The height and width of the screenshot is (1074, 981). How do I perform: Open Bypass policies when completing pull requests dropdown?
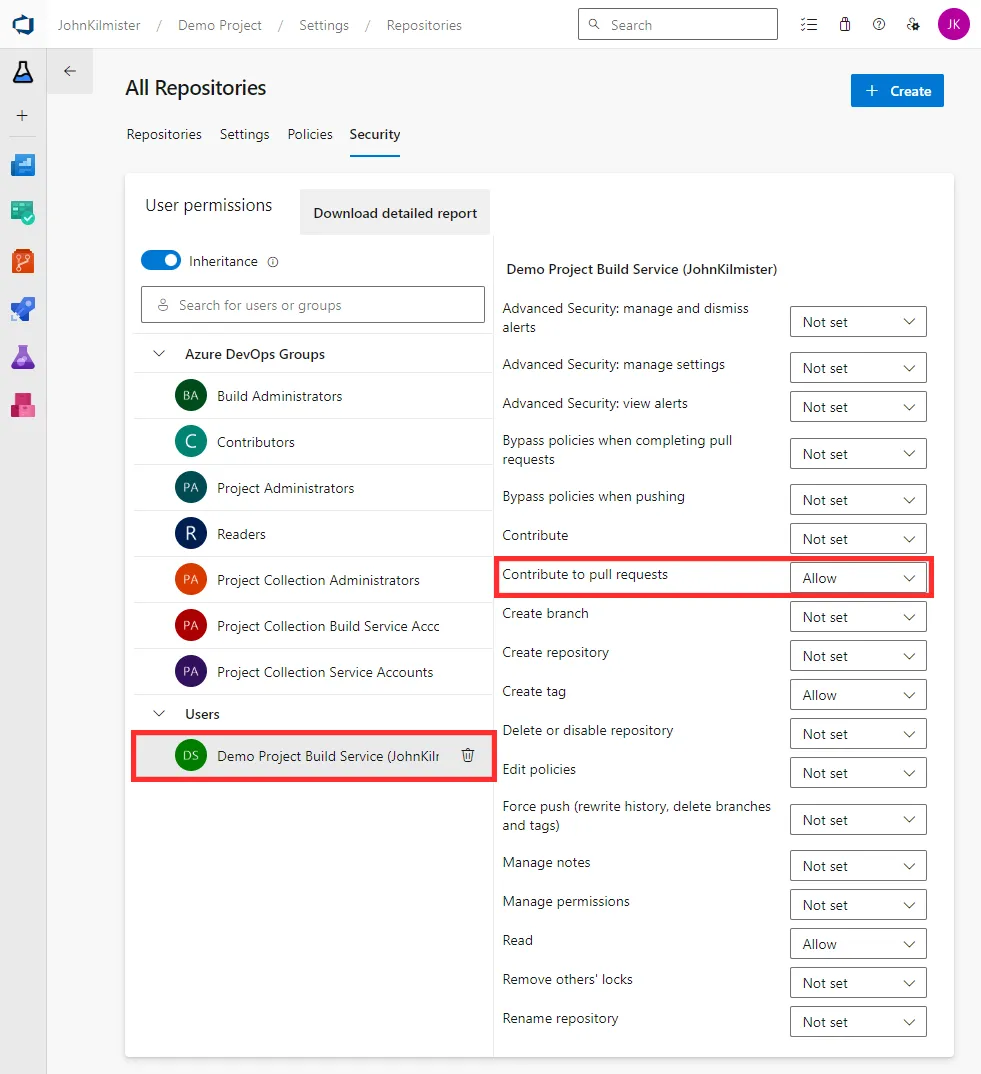[x=858, y=454]
